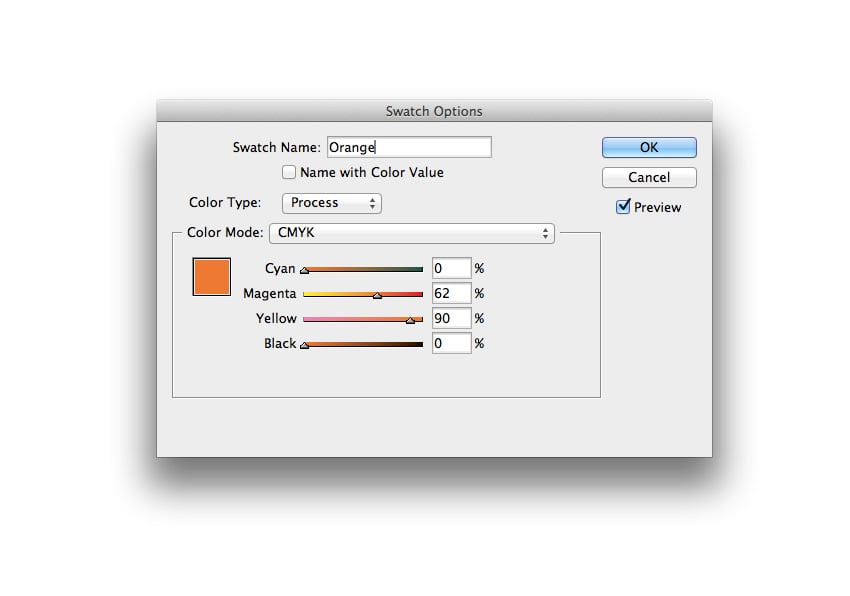This screenshot has height=596, width=850.
Task: Toggle the Preview checkbox
Action: click(x=623, y=207)
